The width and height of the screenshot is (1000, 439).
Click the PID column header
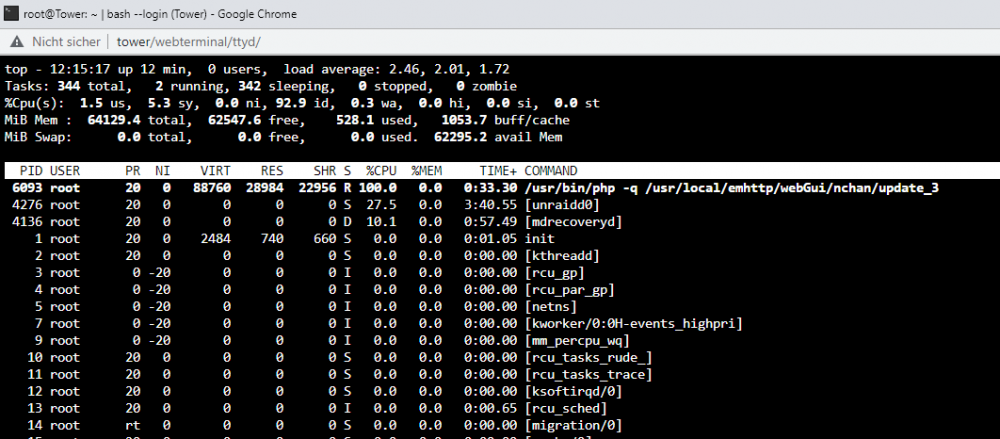tap(31, 170)
